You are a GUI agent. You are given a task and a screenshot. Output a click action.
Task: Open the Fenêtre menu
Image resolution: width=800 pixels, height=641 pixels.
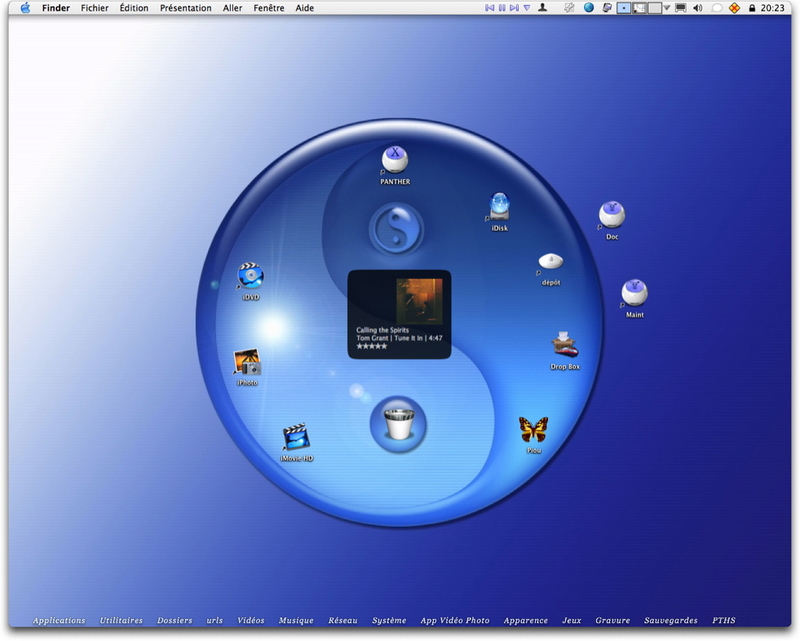269,8
